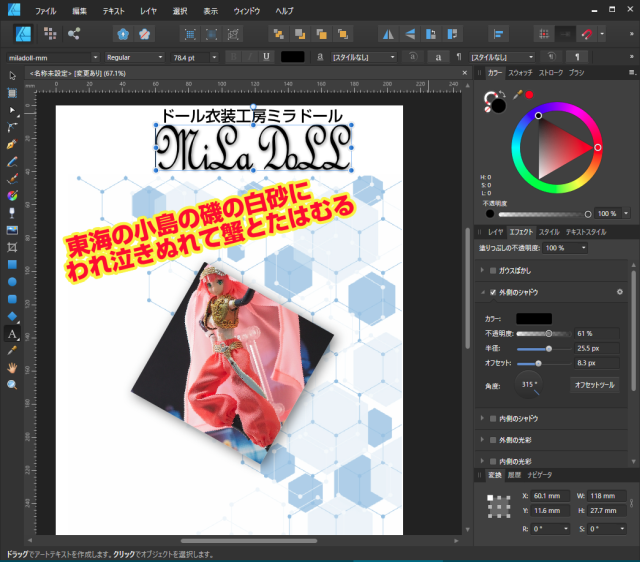Select the Ellipse shape tool

(x=12, y=282)
